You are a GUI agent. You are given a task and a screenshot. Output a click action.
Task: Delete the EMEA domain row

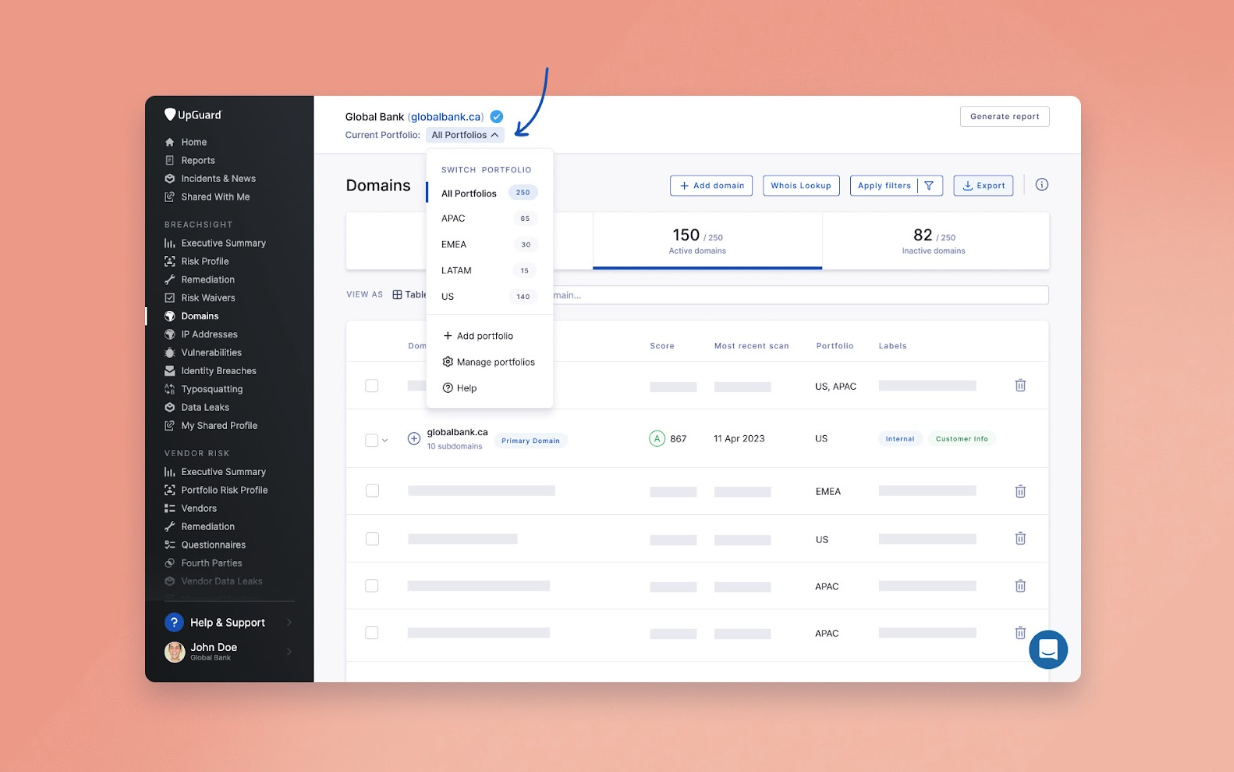1020,491
